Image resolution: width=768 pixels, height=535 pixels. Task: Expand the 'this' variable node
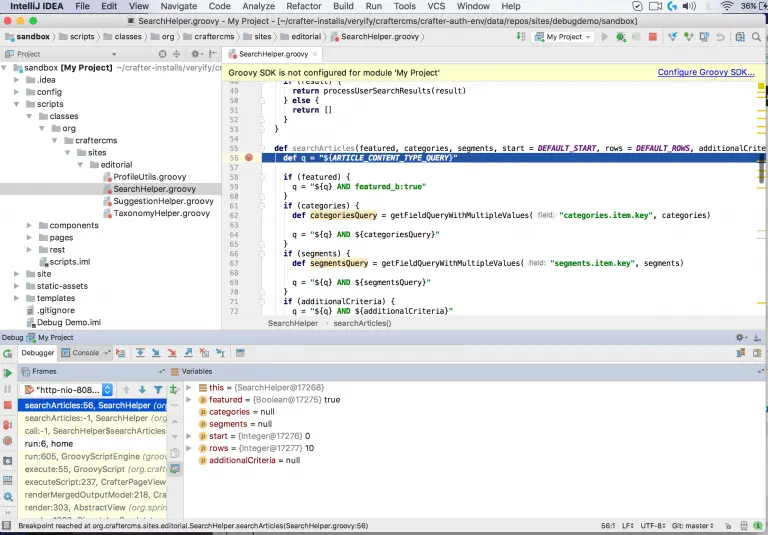pyautogui.click(x=189, y=387)
